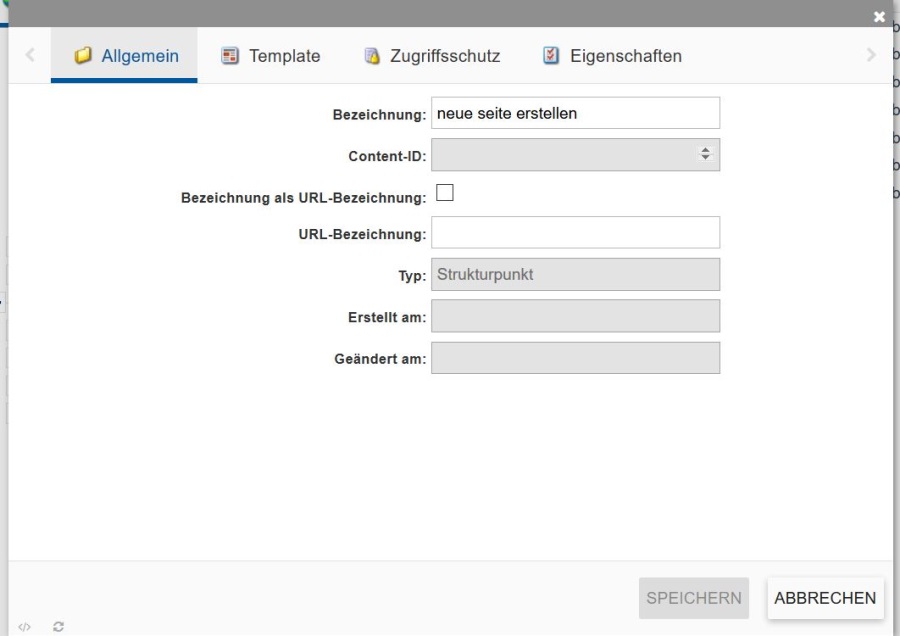Focus the Bezeichnung text field
Image resolution: width=900 pixels, height=636 pixels.
(575, 113)
